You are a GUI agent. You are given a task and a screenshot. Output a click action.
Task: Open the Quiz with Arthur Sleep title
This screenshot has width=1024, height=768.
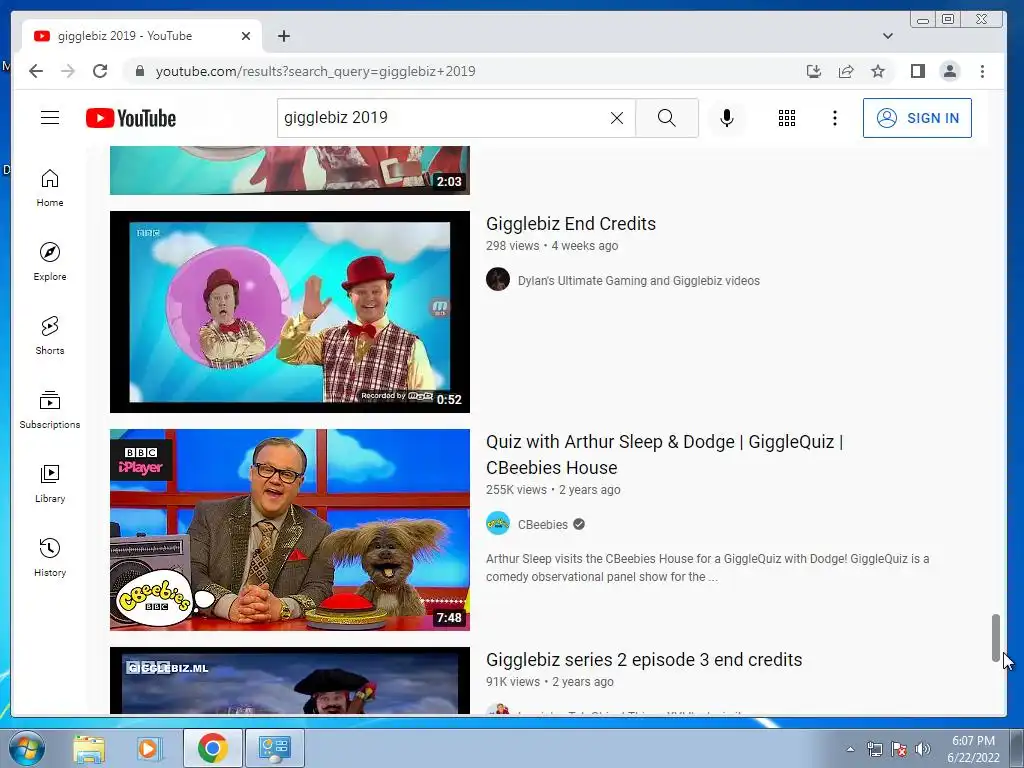point(665,455)
